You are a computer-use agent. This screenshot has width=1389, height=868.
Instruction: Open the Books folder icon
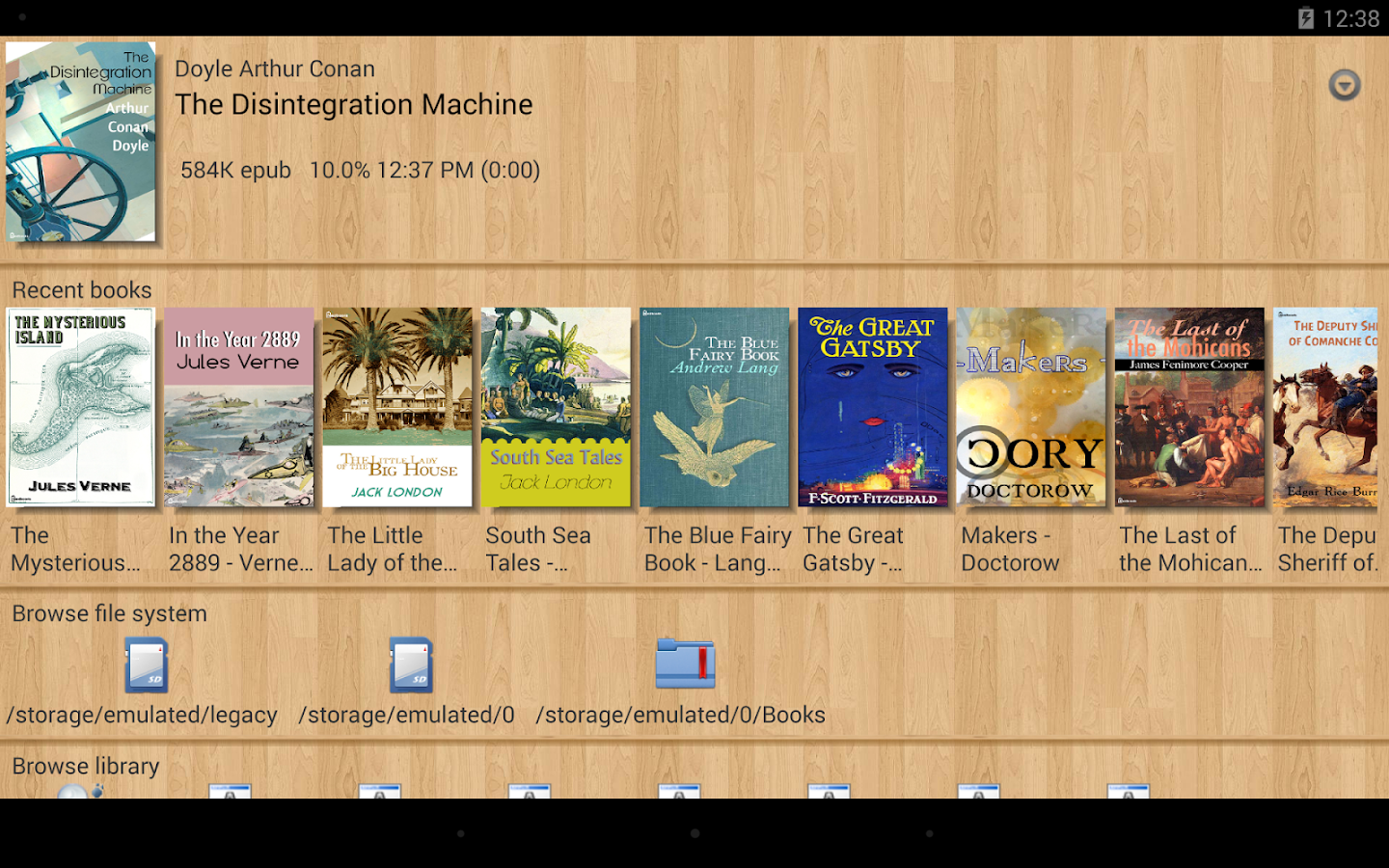pyautogui.click(x=685, y=664)
